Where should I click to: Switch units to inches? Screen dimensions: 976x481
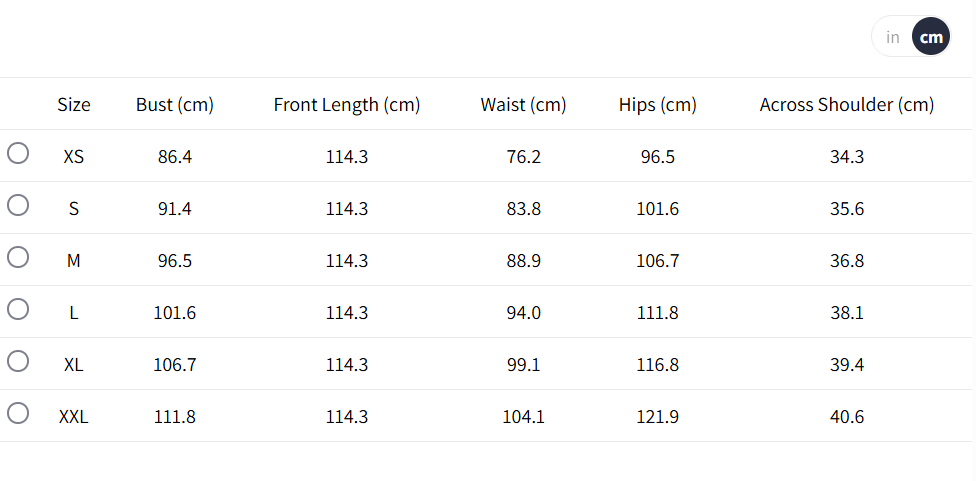893,37
